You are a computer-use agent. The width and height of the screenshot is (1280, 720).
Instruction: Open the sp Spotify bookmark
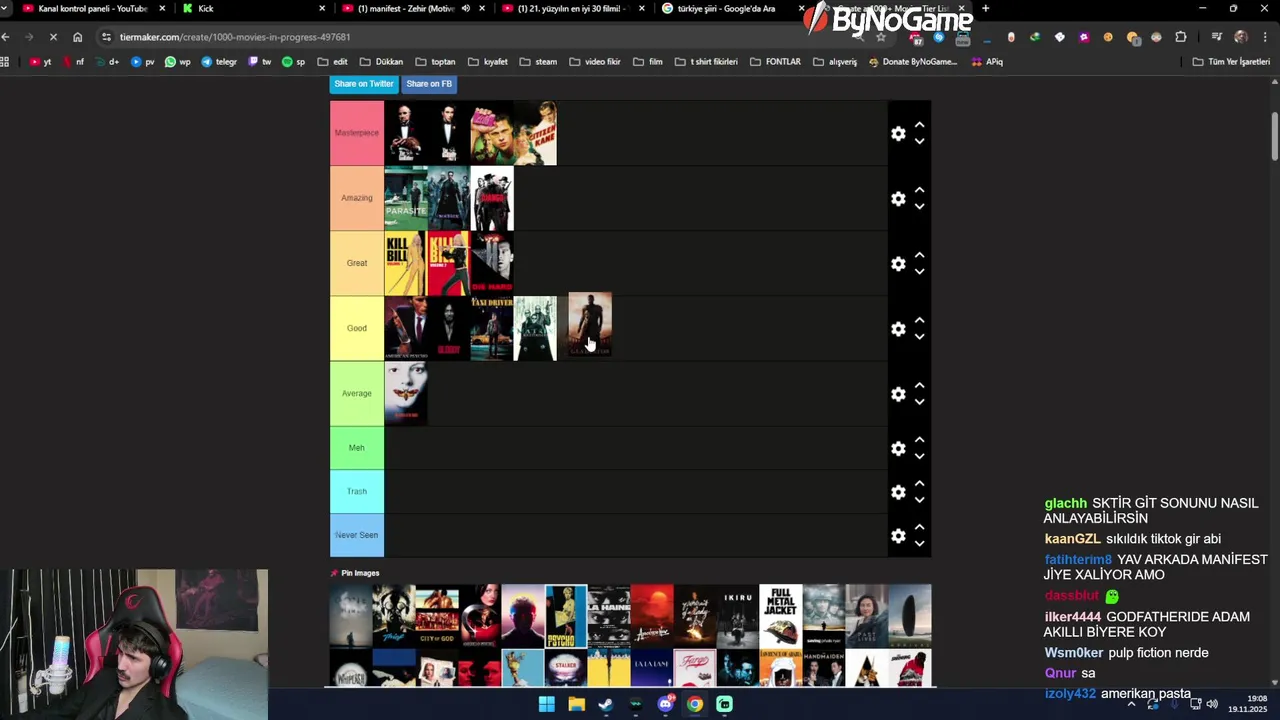pyautogui.click(x=294, y=62)
